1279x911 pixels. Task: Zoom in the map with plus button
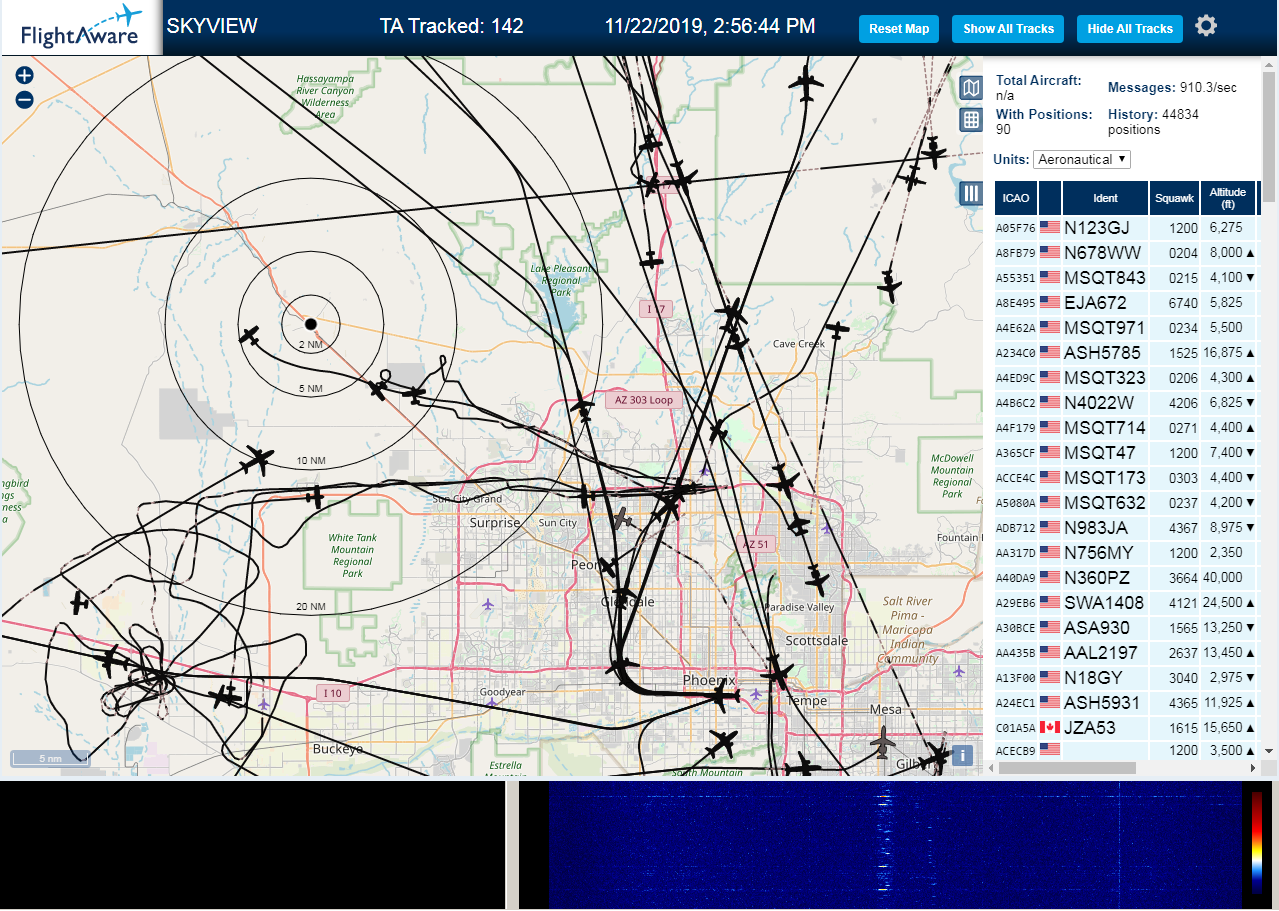pyautogui.click(x=25, y=75)
